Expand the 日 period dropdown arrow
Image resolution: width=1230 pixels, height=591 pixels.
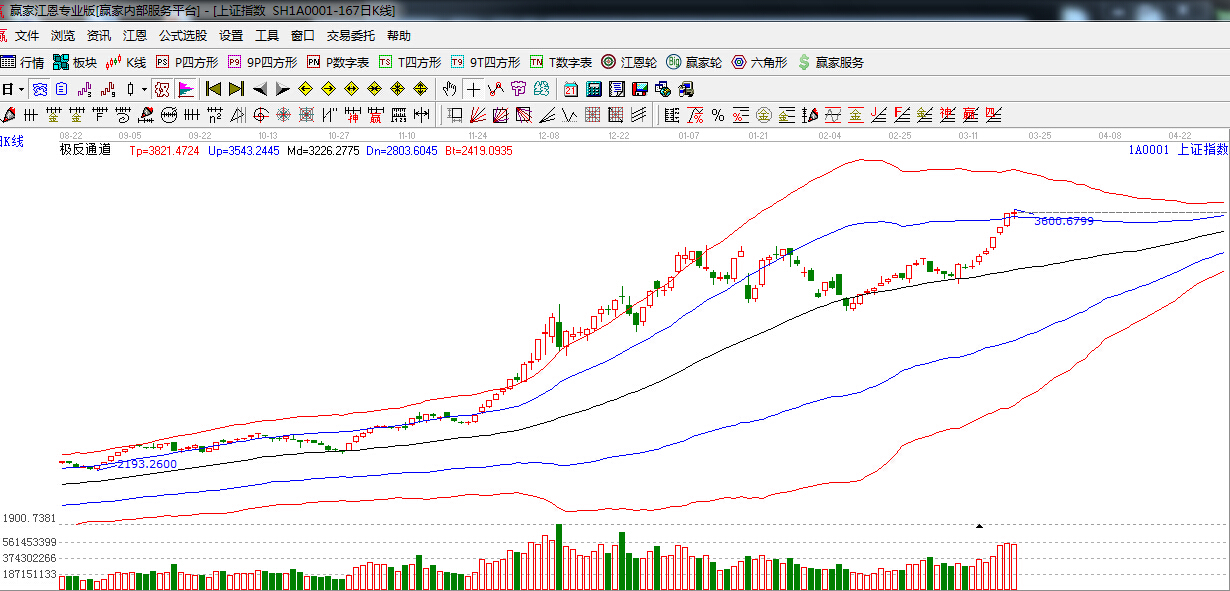coord(21,89)
